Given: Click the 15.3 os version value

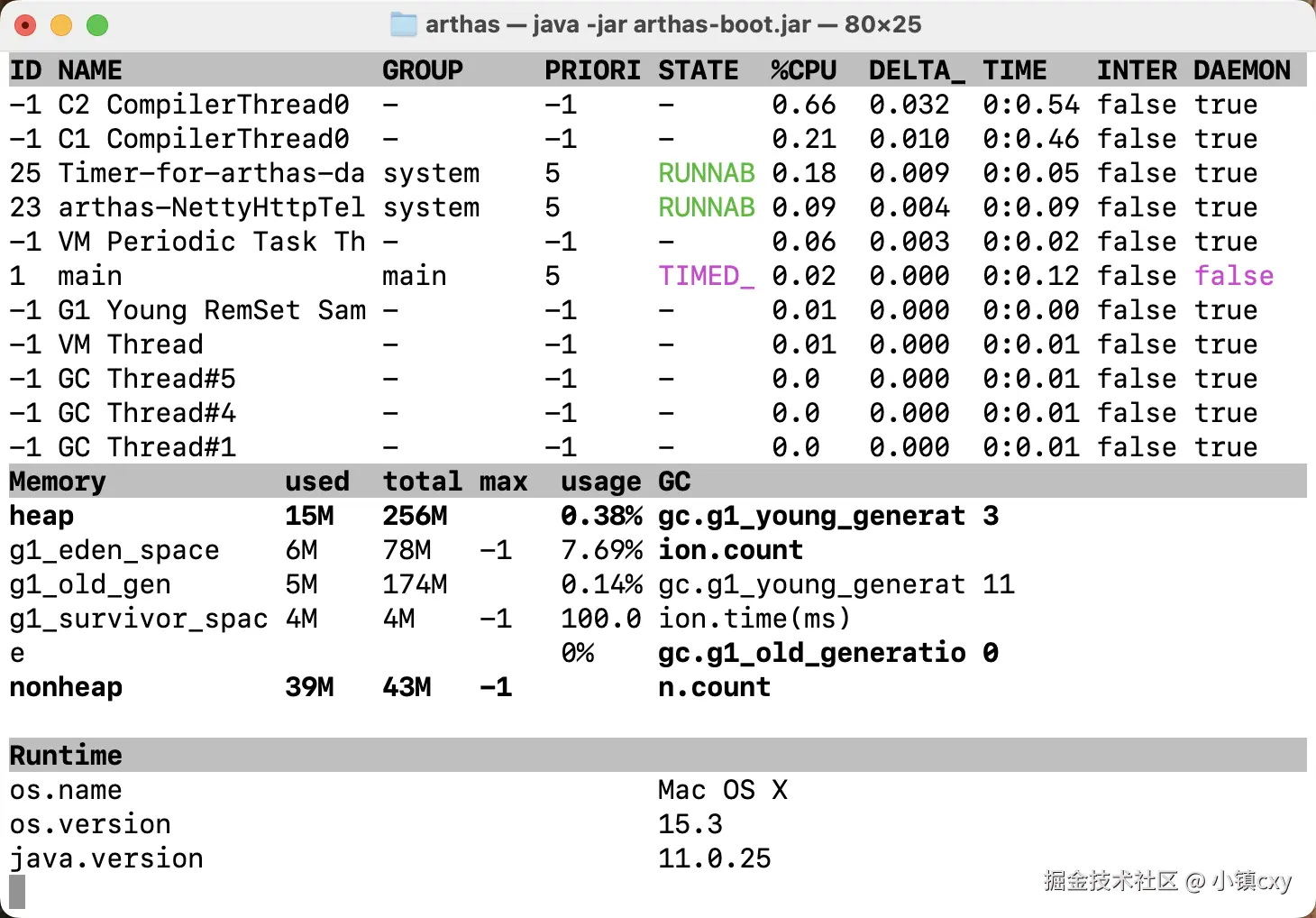Looking at the screenshot, I should [x=690, y=824].
